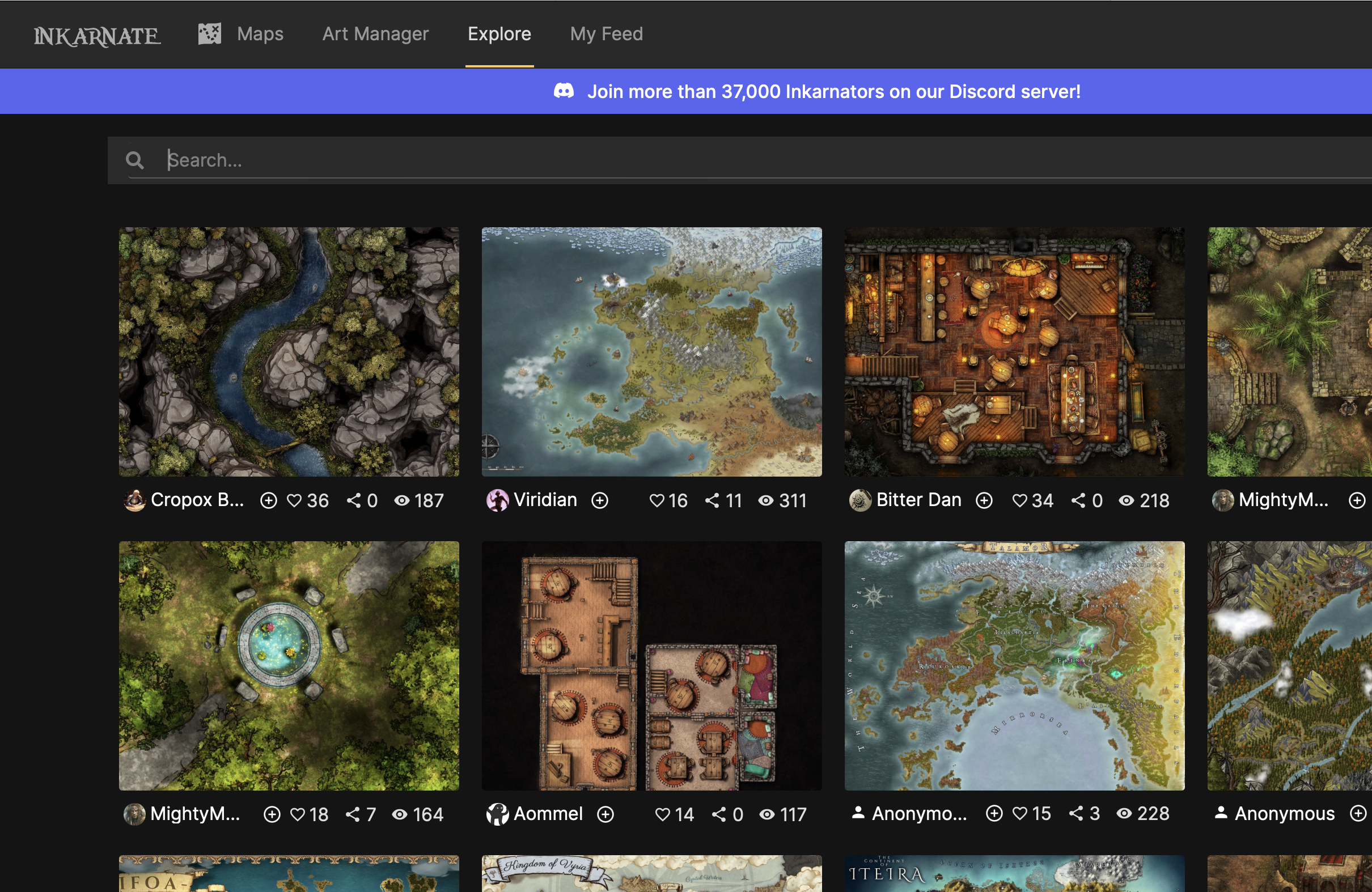Toggle follow for Viridian
The width and height of the screenshot is (1372, 892).
[x=599, y=500]
